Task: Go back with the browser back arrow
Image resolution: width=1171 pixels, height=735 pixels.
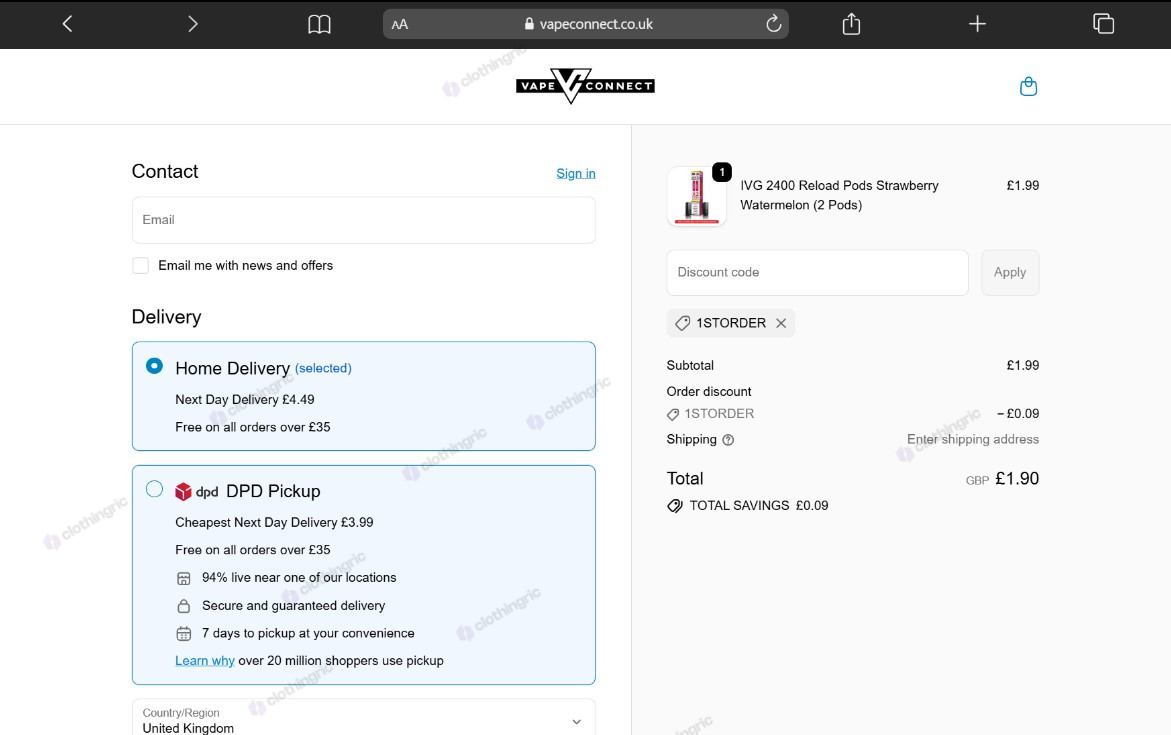Action: tap(67, 24)
